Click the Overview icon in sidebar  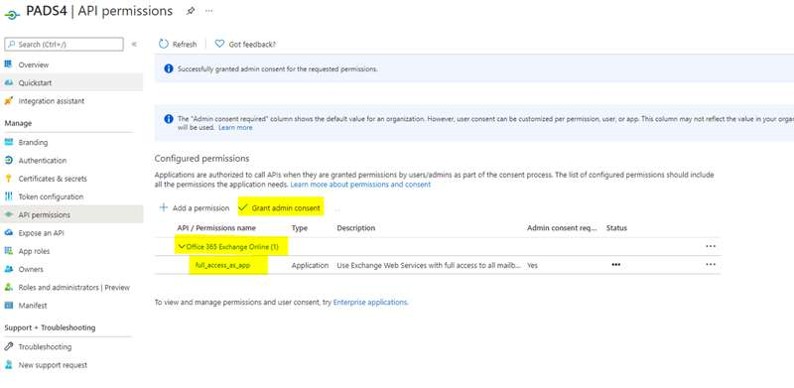coord(8,64)
